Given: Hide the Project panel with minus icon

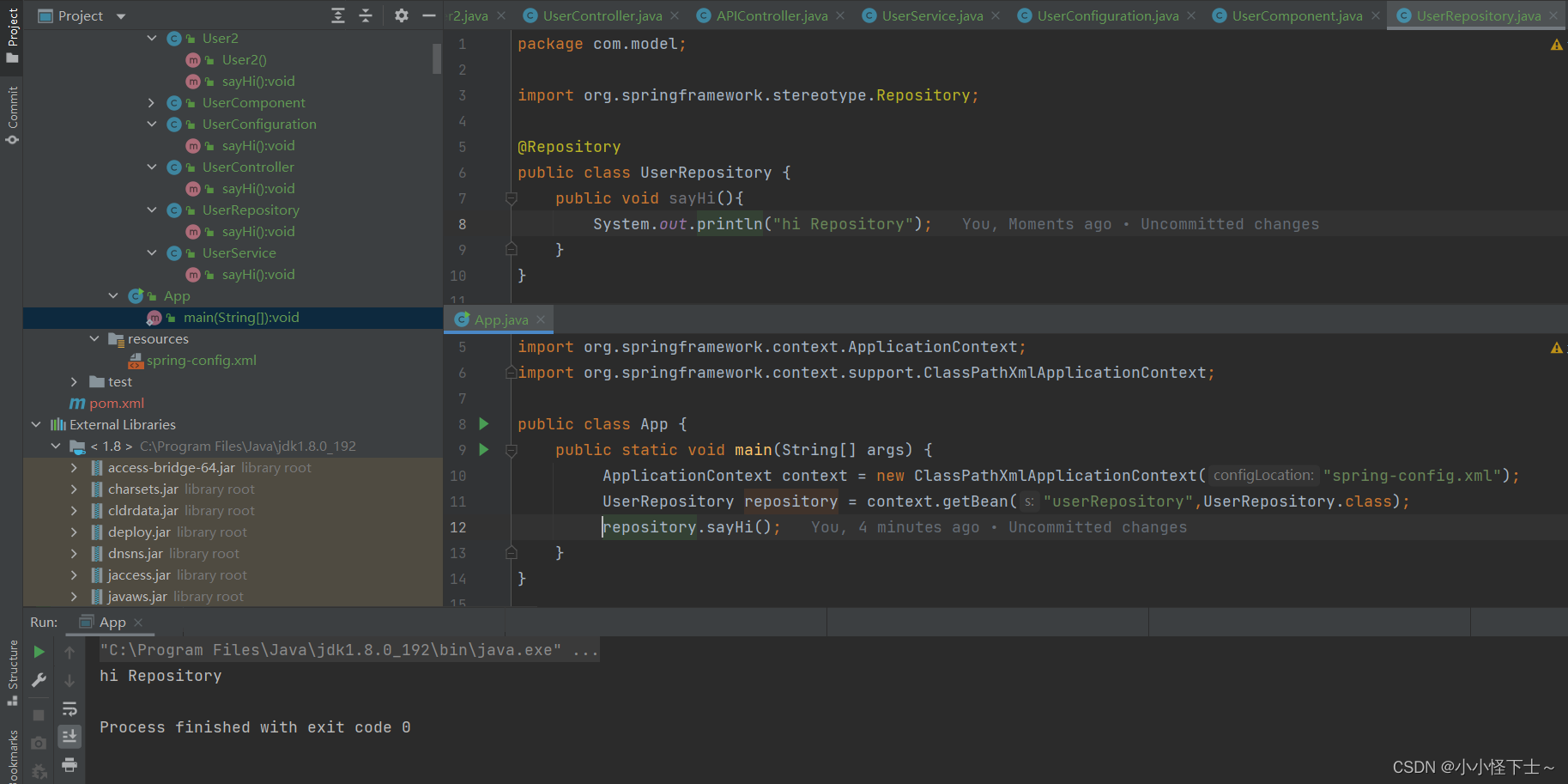Looking at the screenshot, I should tap(429, 15).
